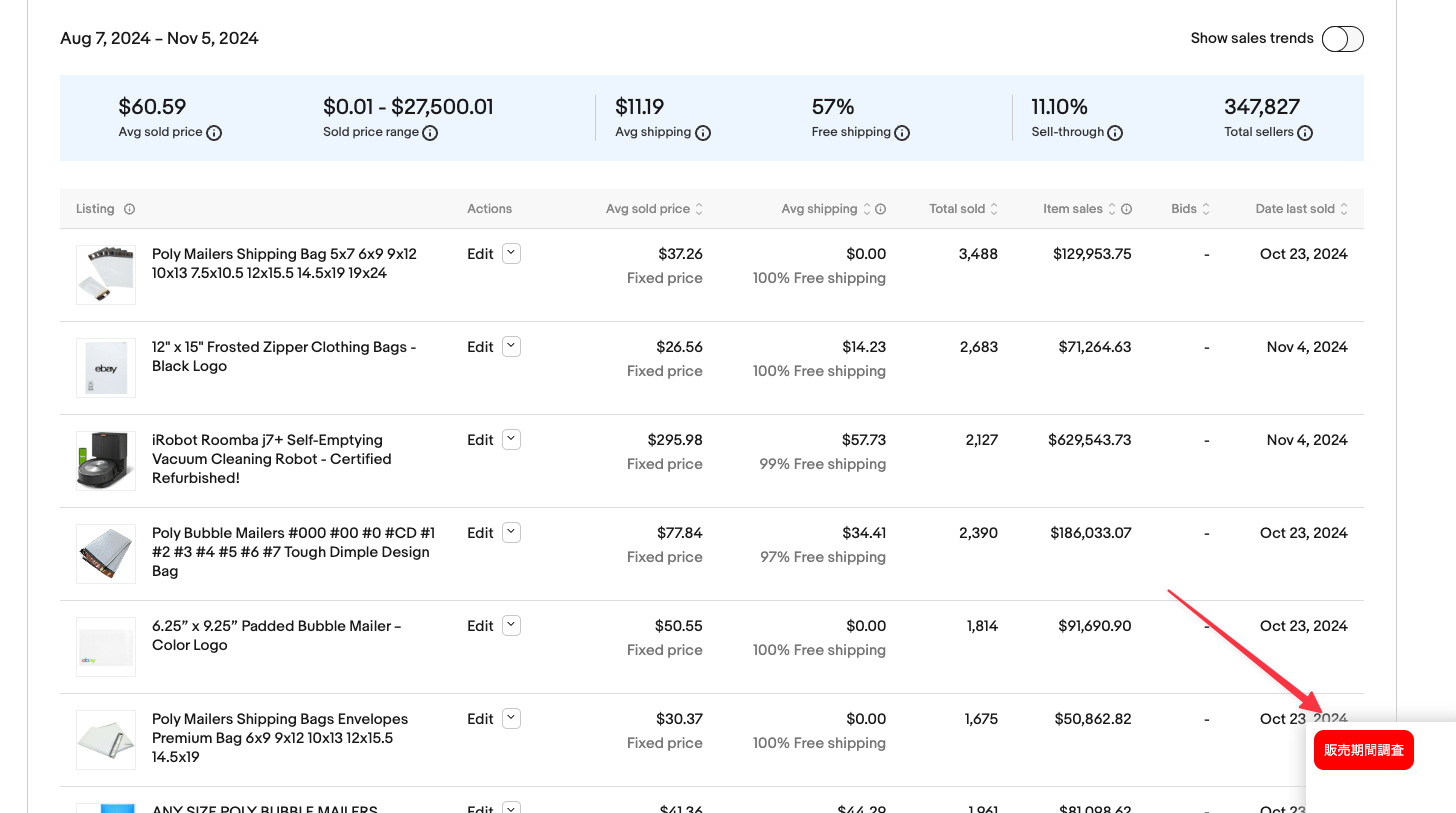Click the $60.59 average sold price value

pos(152,107)
